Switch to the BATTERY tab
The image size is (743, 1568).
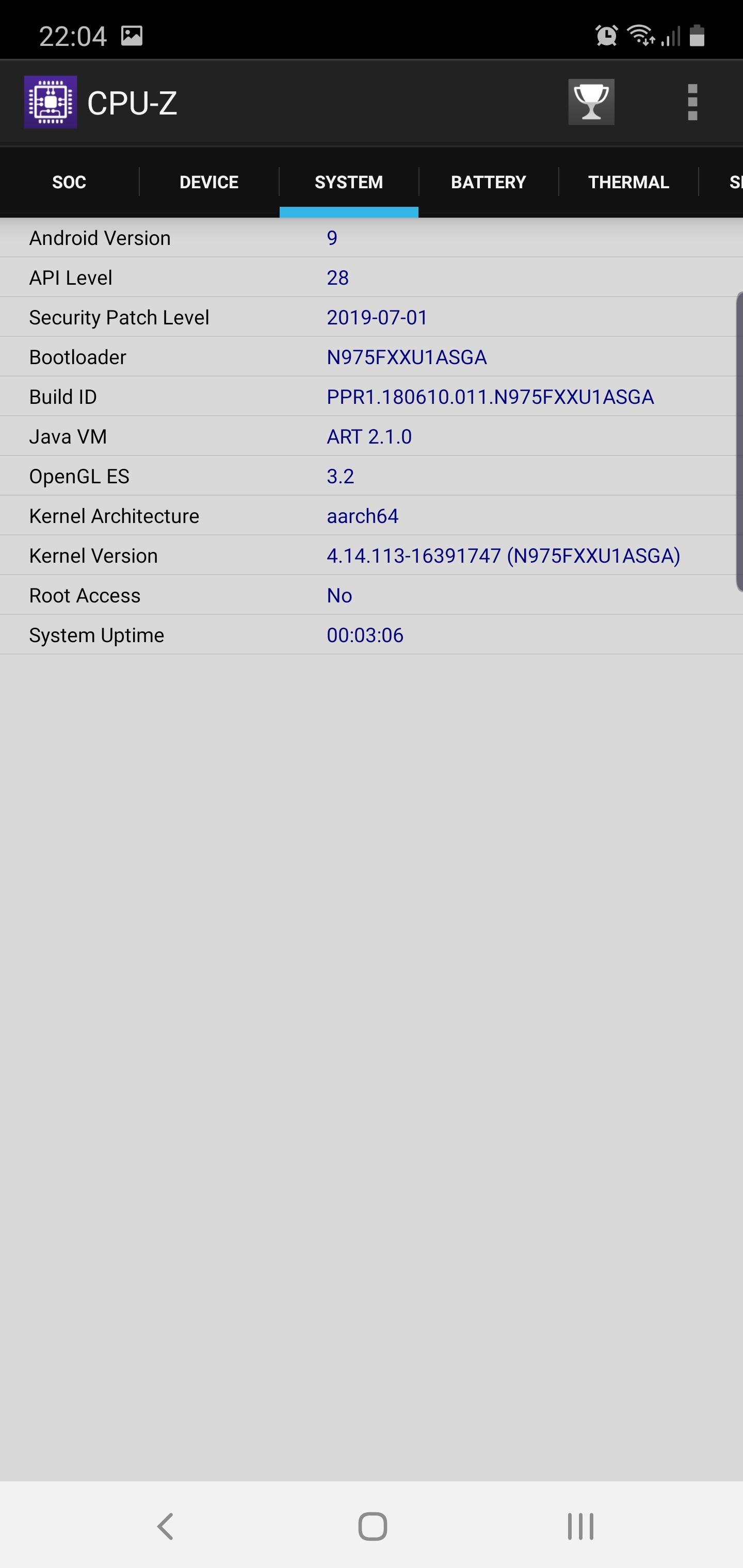pos(489,182)
